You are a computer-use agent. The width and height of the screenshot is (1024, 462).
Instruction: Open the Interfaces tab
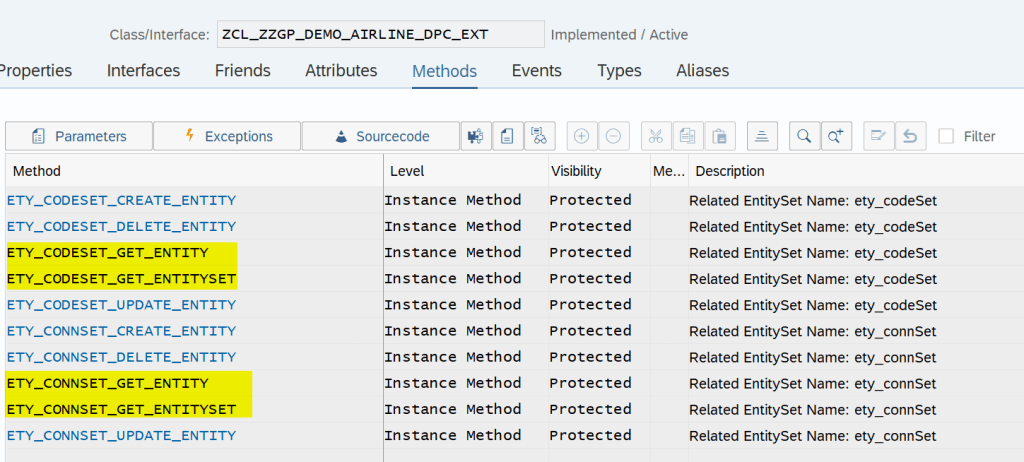[144, 71]
